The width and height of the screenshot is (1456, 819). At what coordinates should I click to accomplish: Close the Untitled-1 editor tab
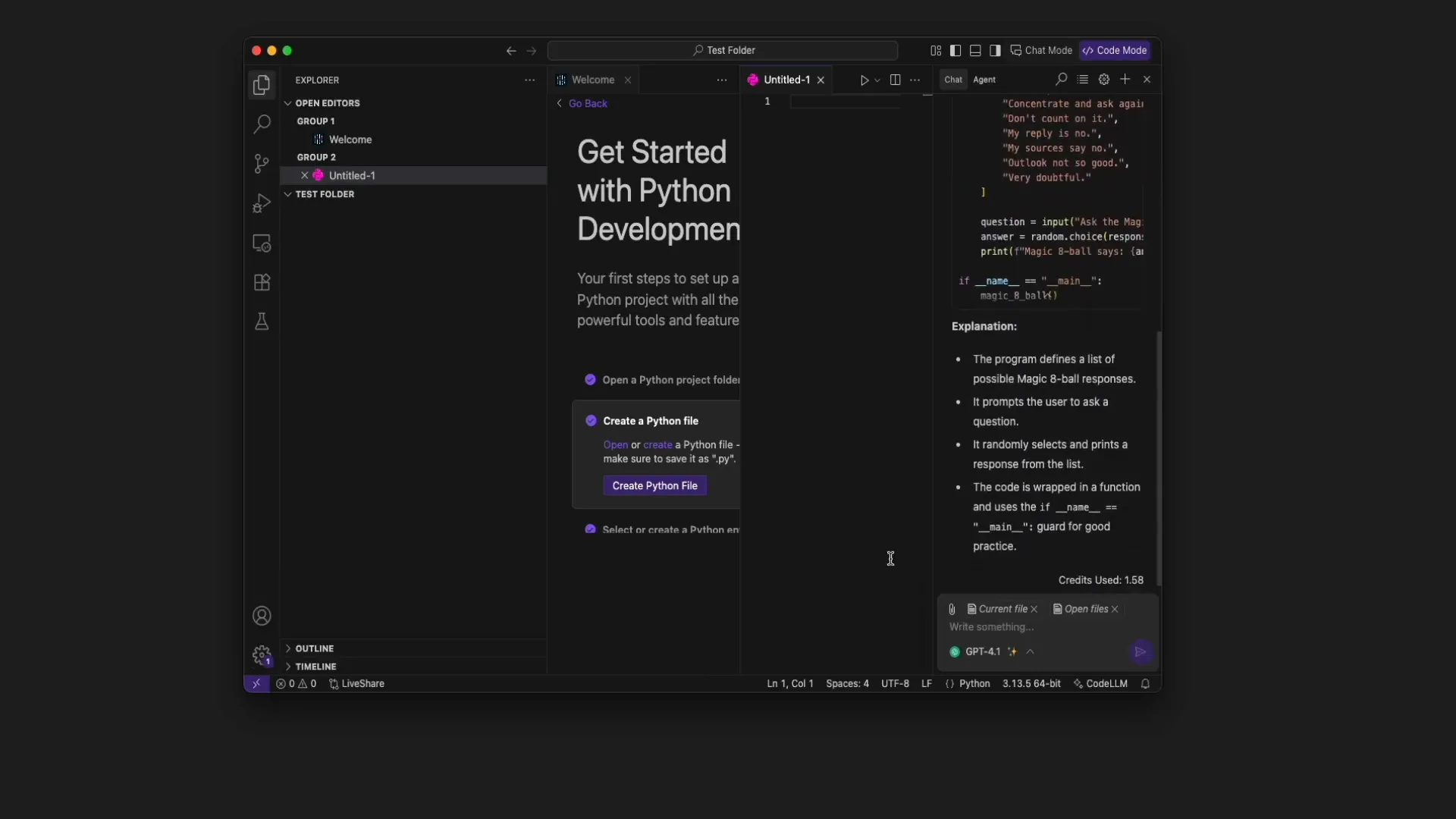(x=821, y=80)
